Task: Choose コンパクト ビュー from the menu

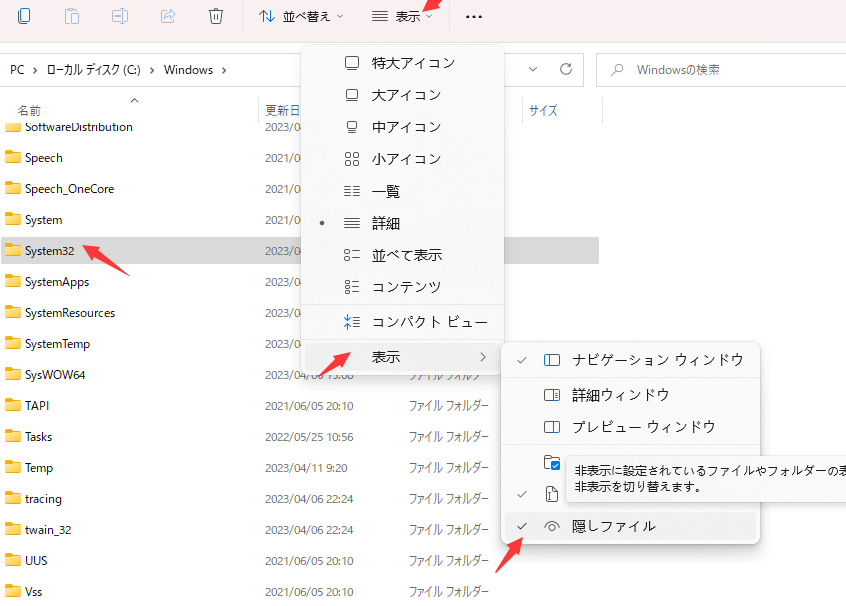Action: coord(429,322)
